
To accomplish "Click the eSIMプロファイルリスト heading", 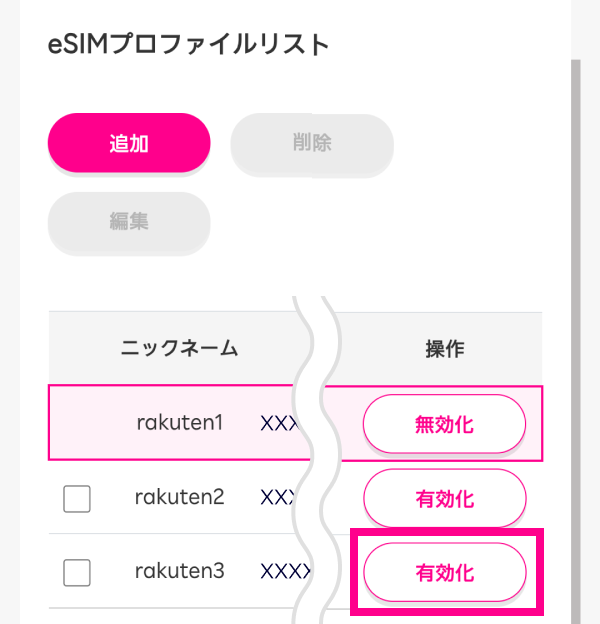I will point(188,45).
